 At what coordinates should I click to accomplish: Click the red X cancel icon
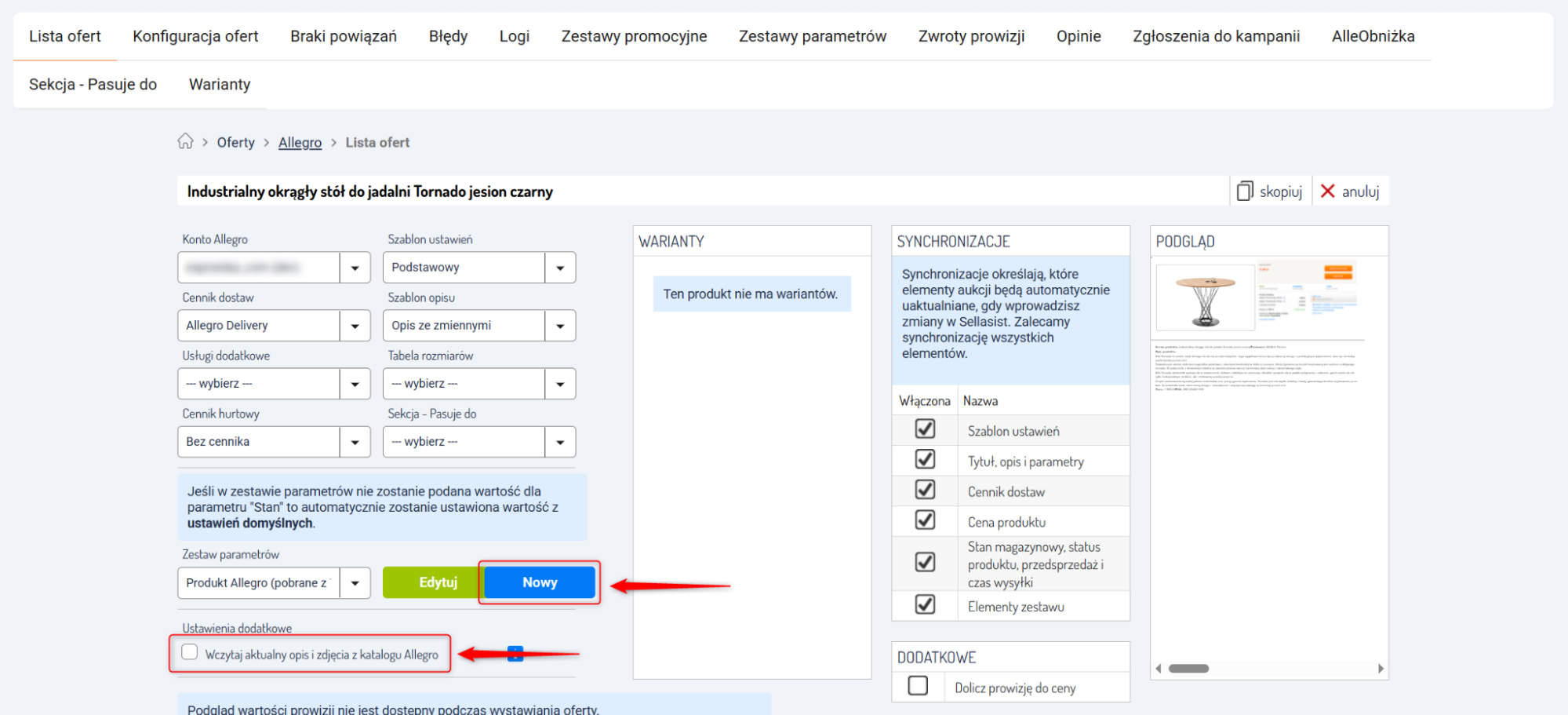[x=1327, y=192]
